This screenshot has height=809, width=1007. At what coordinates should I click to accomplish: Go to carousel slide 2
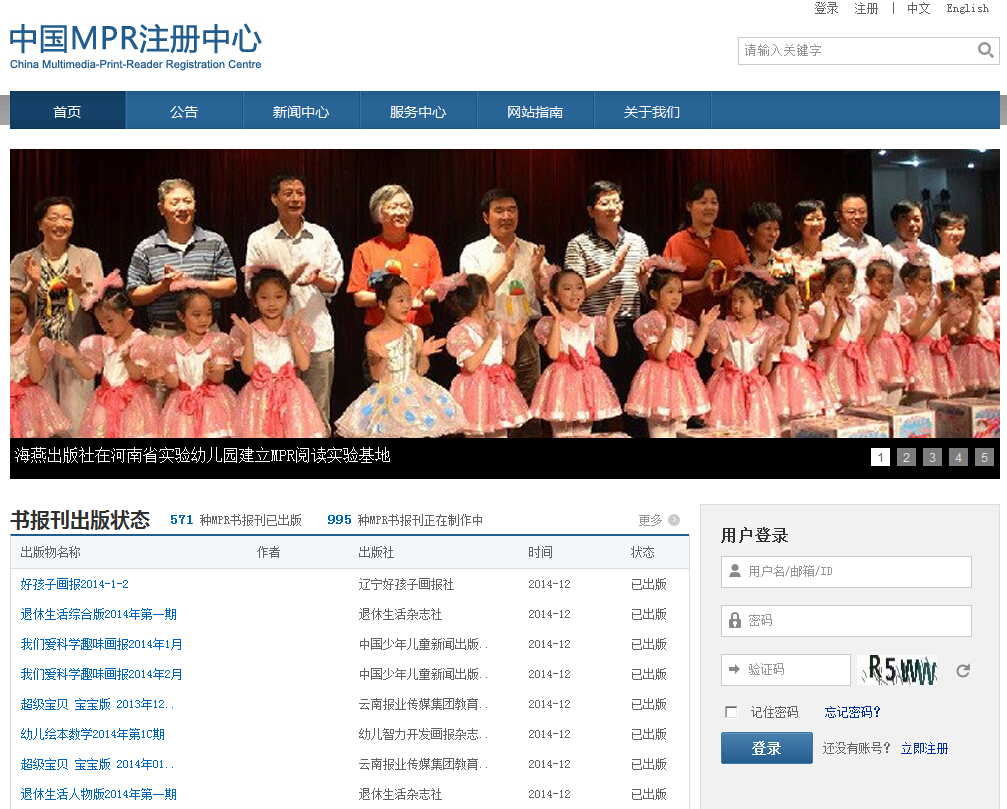coord(906,458)
